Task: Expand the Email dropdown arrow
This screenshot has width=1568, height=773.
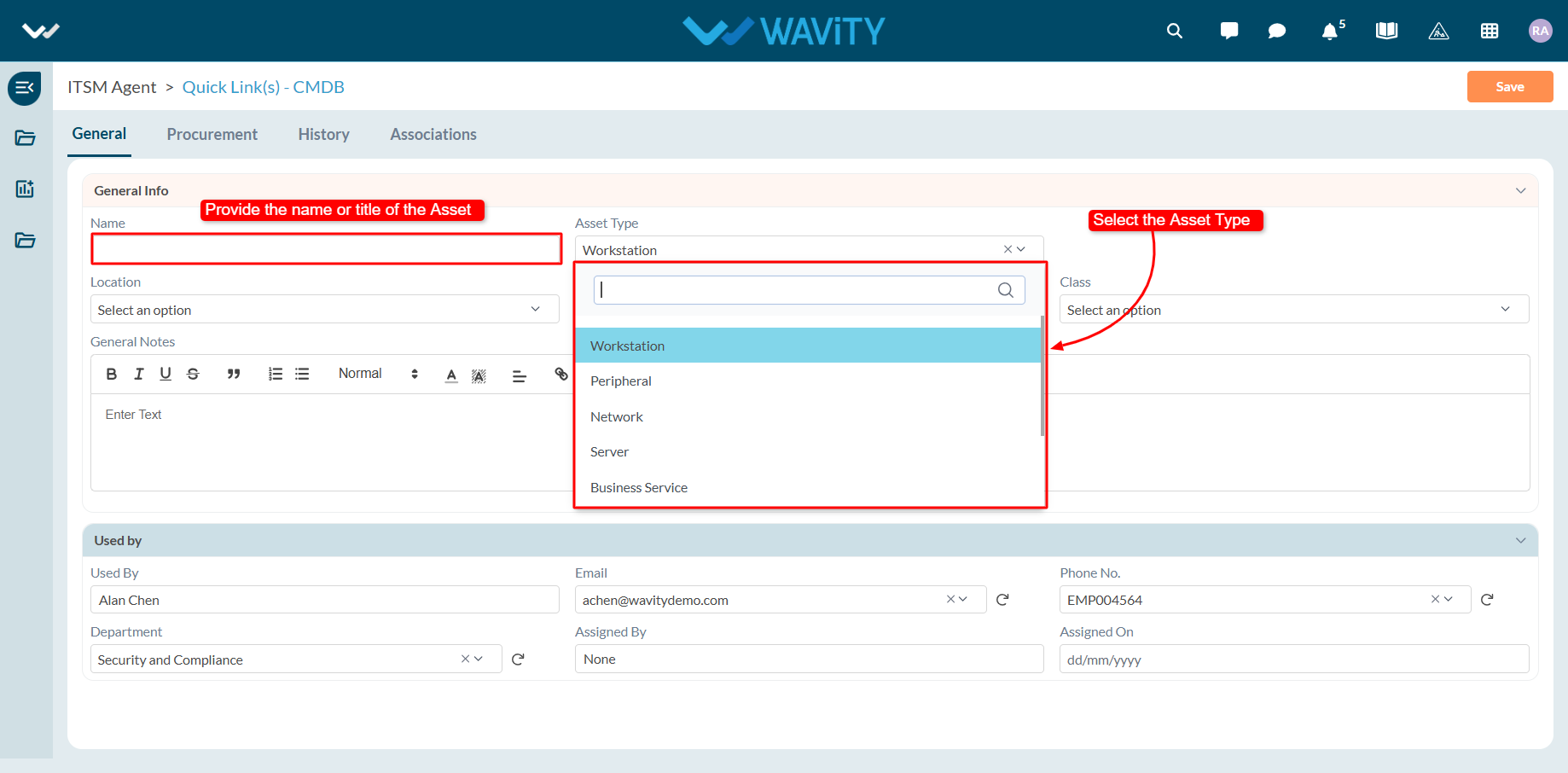Action: coord(963,599)
